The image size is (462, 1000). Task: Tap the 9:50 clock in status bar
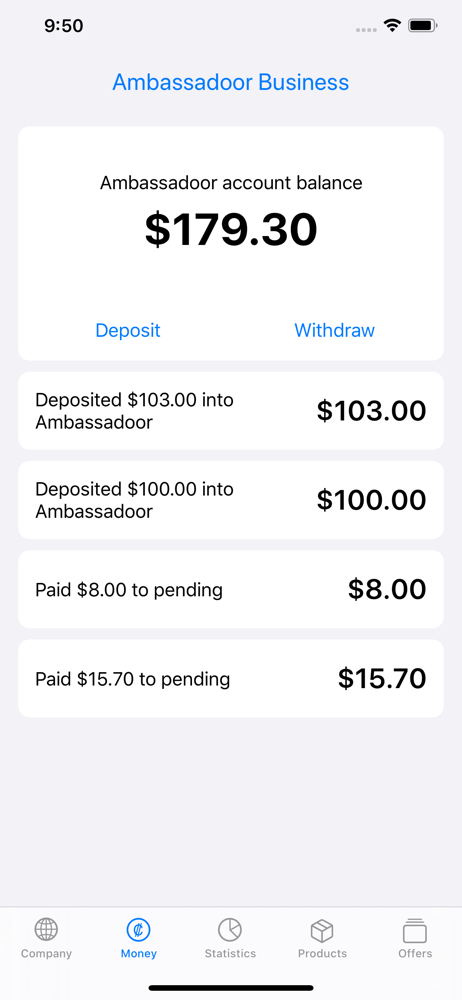click(x=64, y=26)
